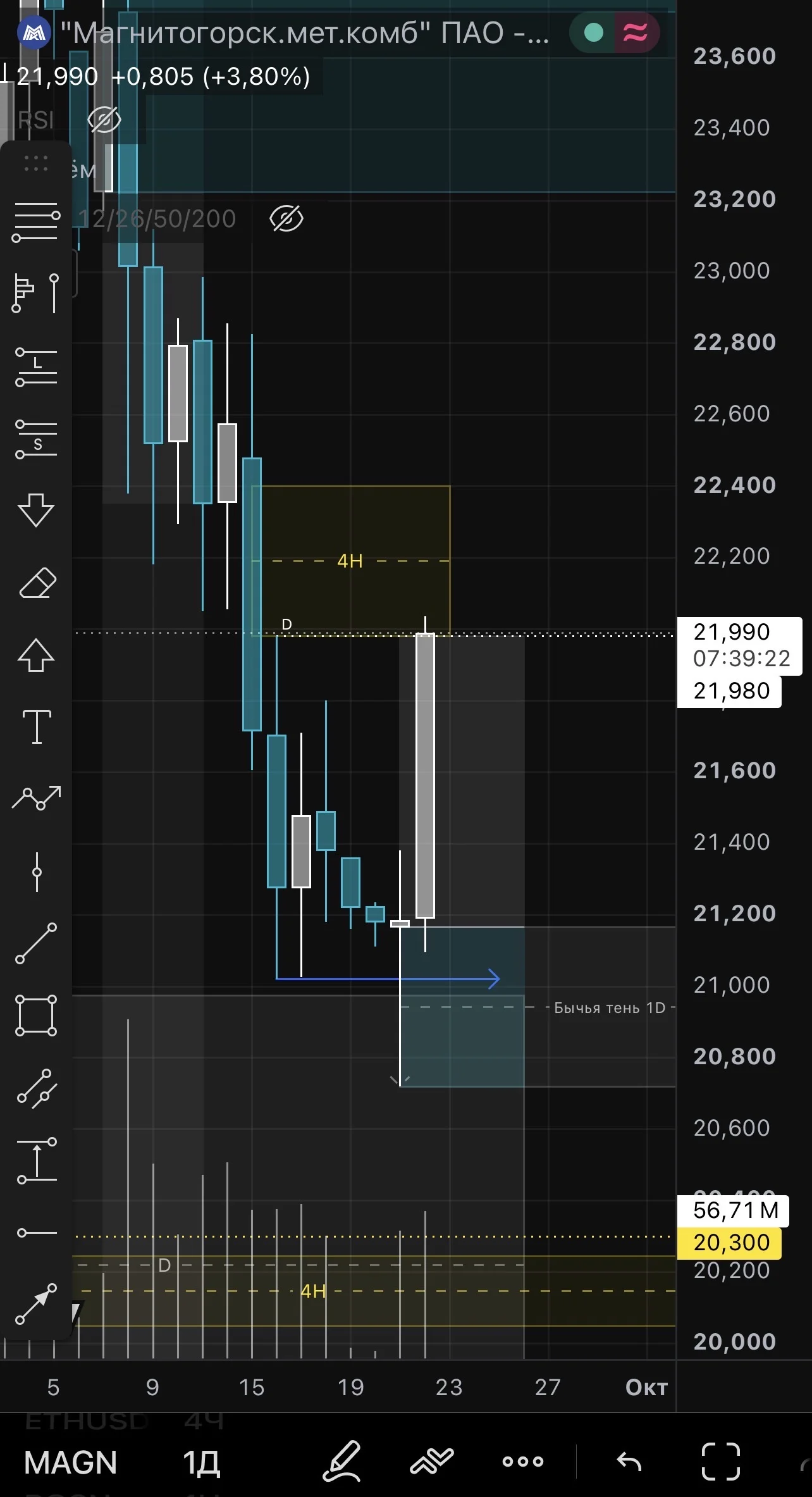The image size is (812, 1497).
Task: Select the latest large white candle
Action: click(x=425, y=776)
